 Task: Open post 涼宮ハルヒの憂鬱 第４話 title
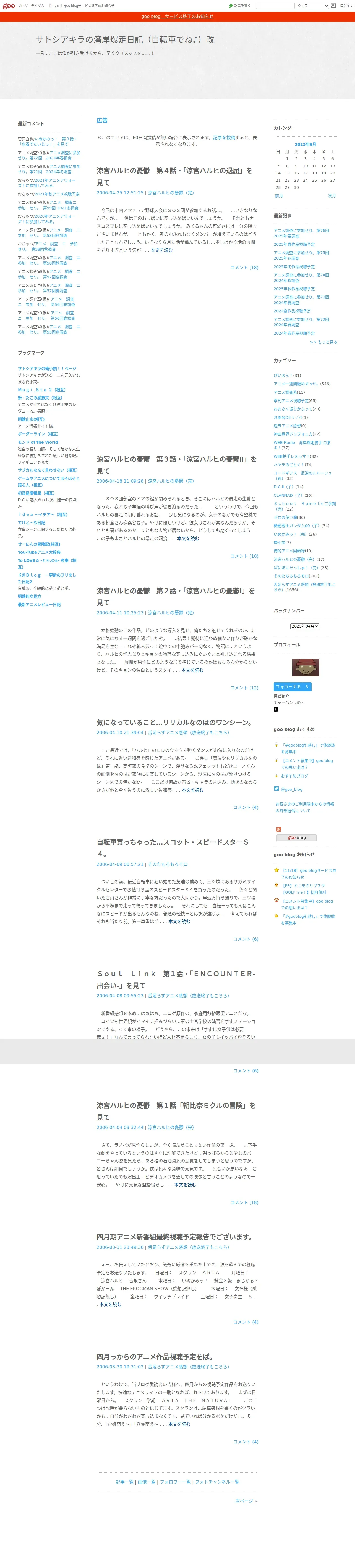174,176
